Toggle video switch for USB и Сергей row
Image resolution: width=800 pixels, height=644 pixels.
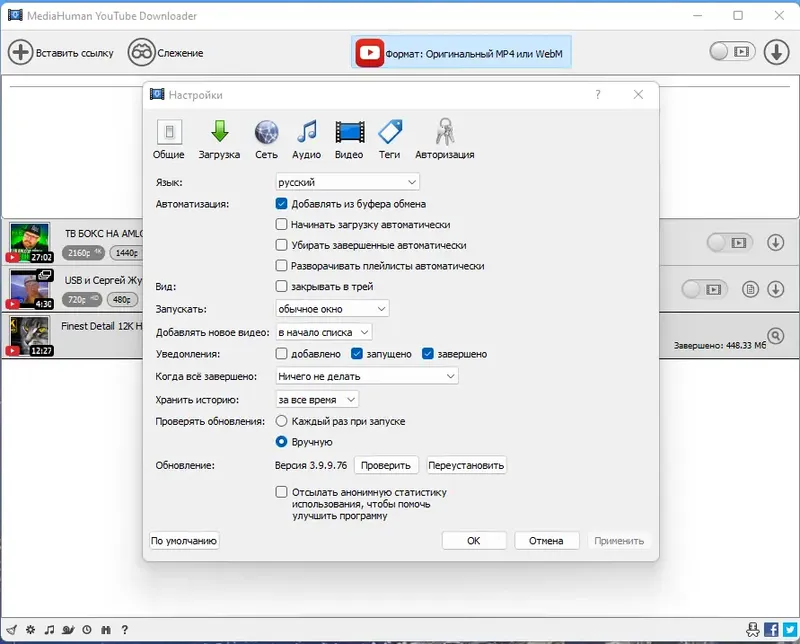tap(704, 289)
